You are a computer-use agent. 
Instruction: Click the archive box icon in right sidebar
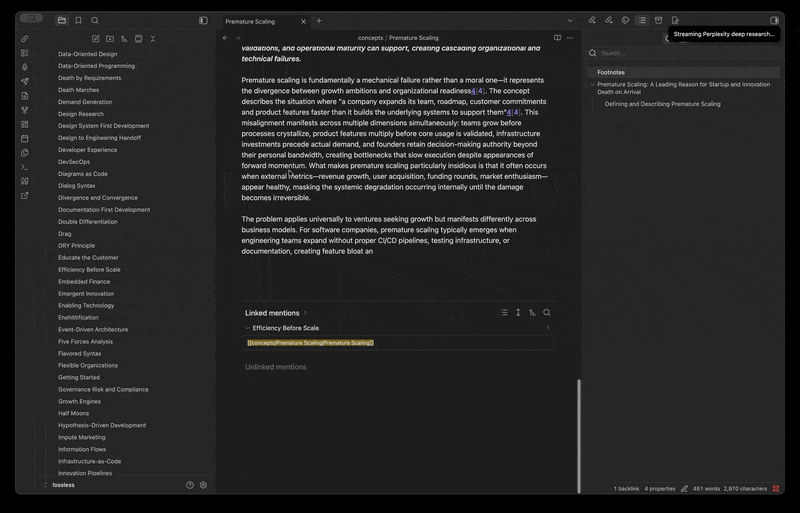pos(659,20)
